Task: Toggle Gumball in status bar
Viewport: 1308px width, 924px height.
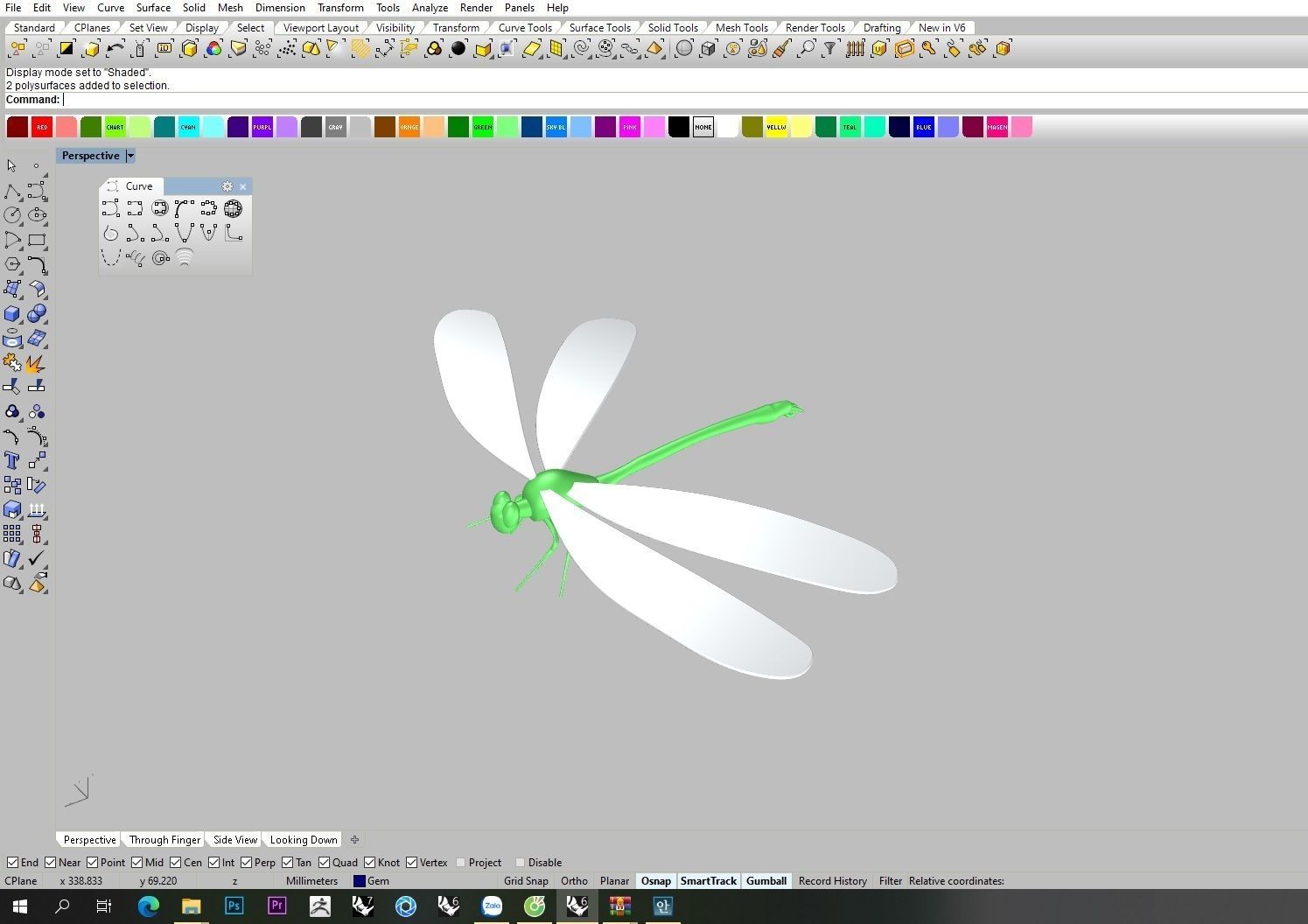Action: pyautogui.click(x=766, y=881)
